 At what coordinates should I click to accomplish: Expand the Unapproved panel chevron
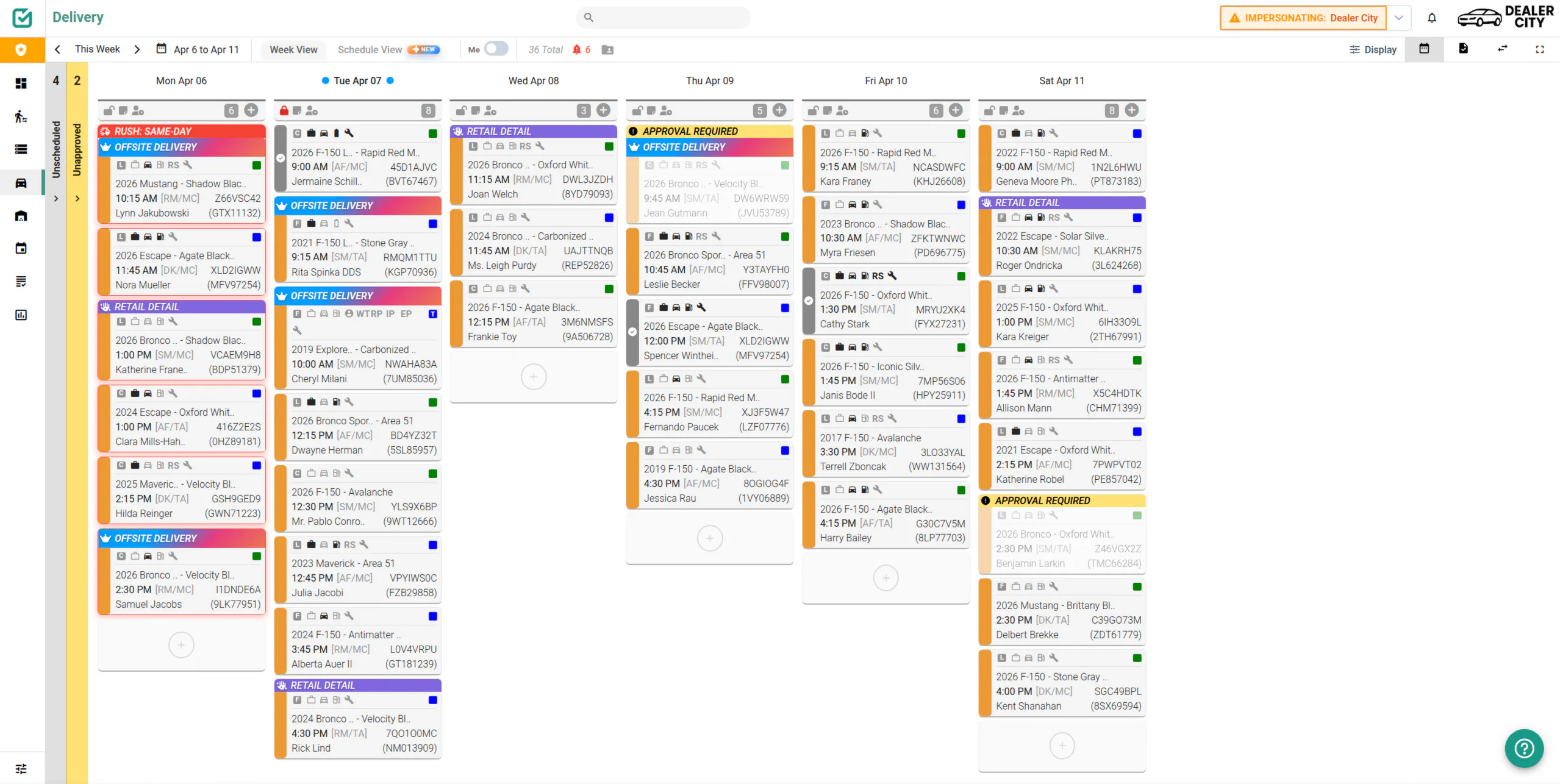click(77, 198)
